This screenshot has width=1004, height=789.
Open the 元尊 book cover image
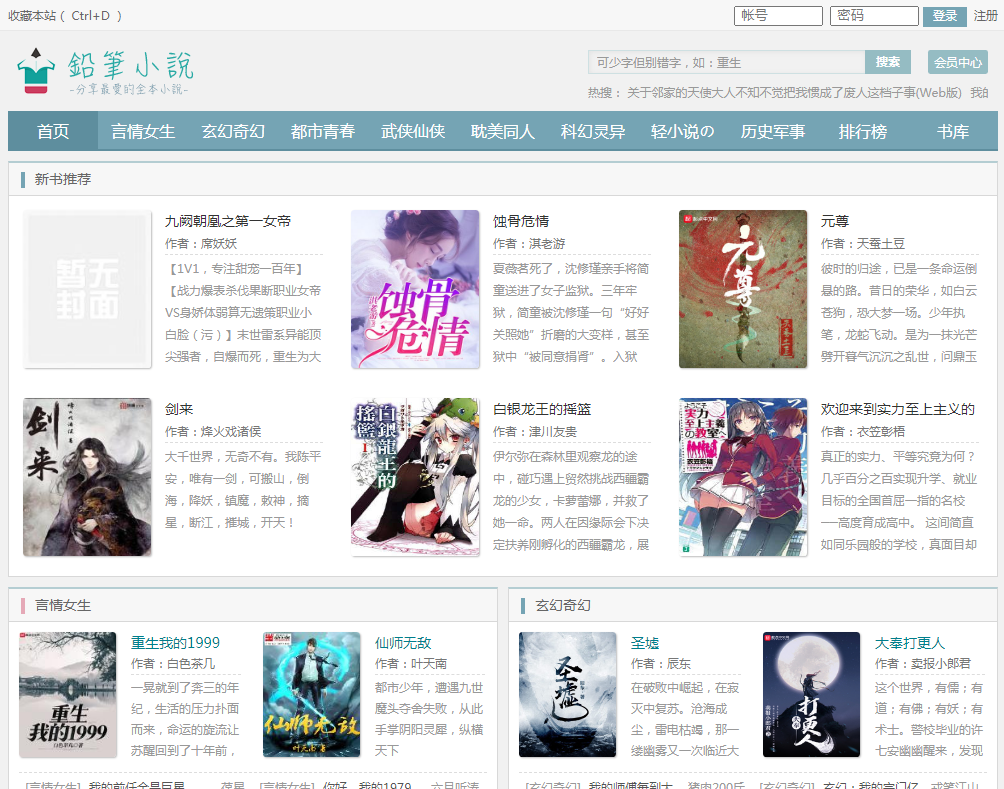coord(742,289)
